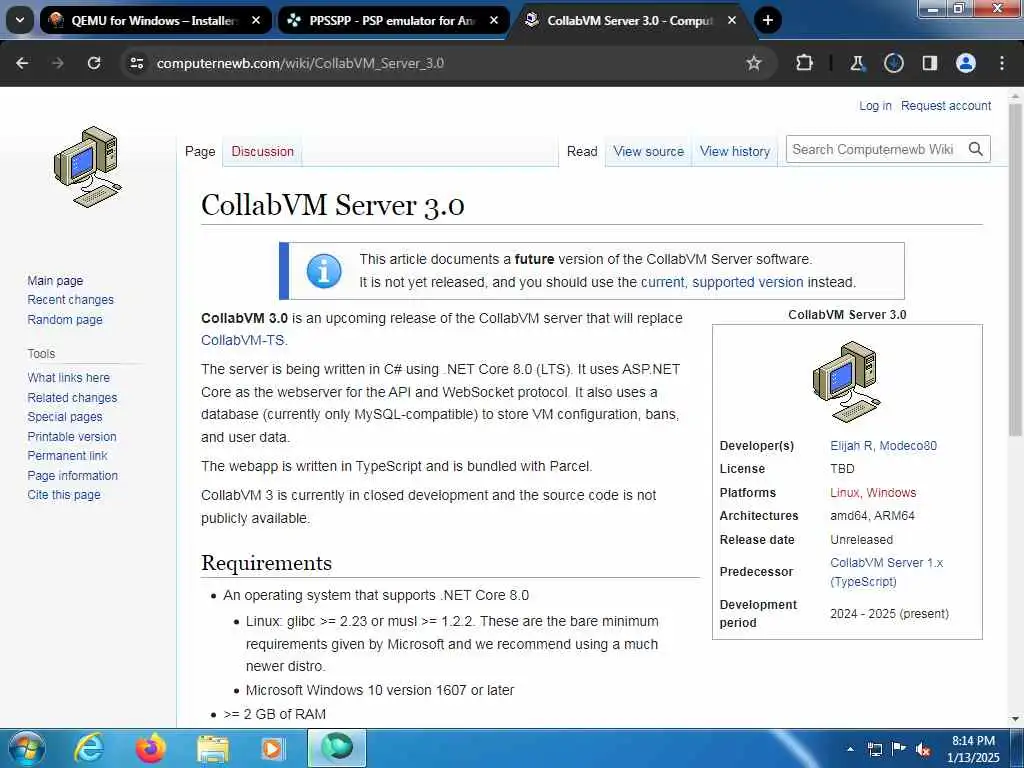The height and width of the screenshot is (768, 1024).
Task: Open Chrome Labs flask icon
Action: (857, 63)
